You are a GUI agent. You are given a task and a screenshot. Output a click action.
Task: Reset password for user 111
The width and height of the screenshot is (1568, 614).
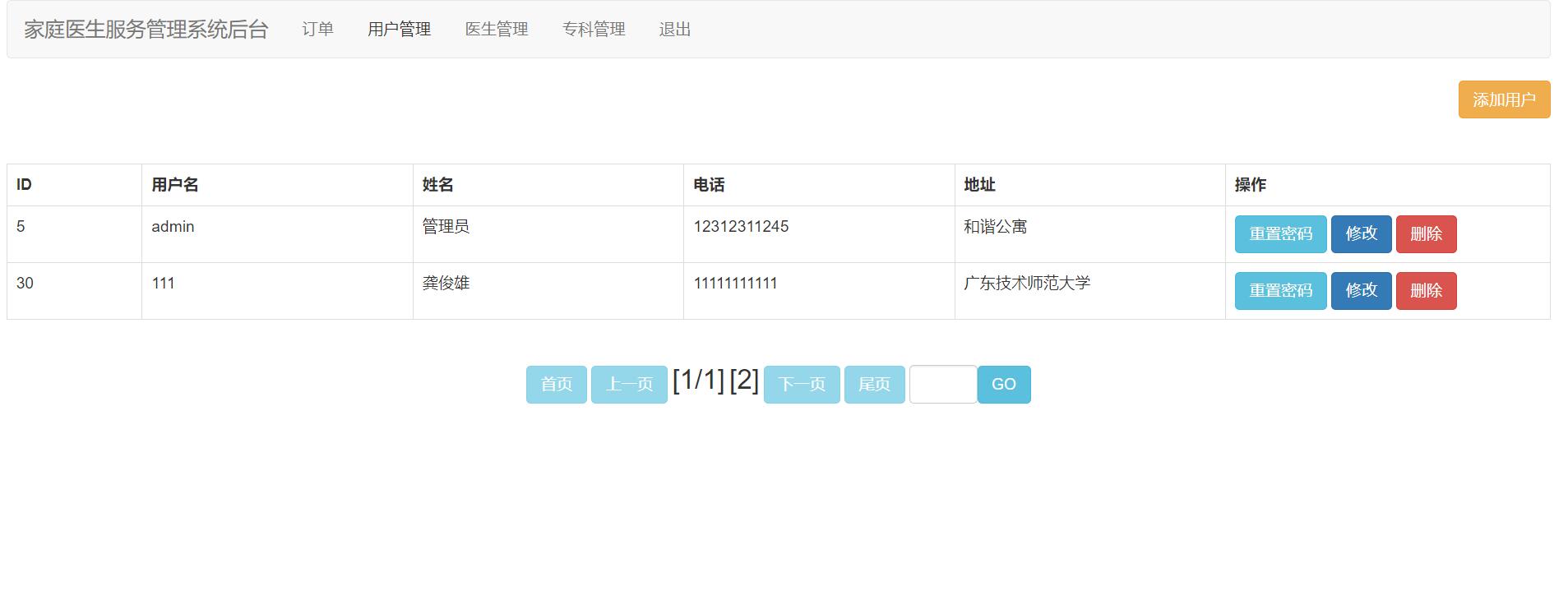click(1280, 291)
